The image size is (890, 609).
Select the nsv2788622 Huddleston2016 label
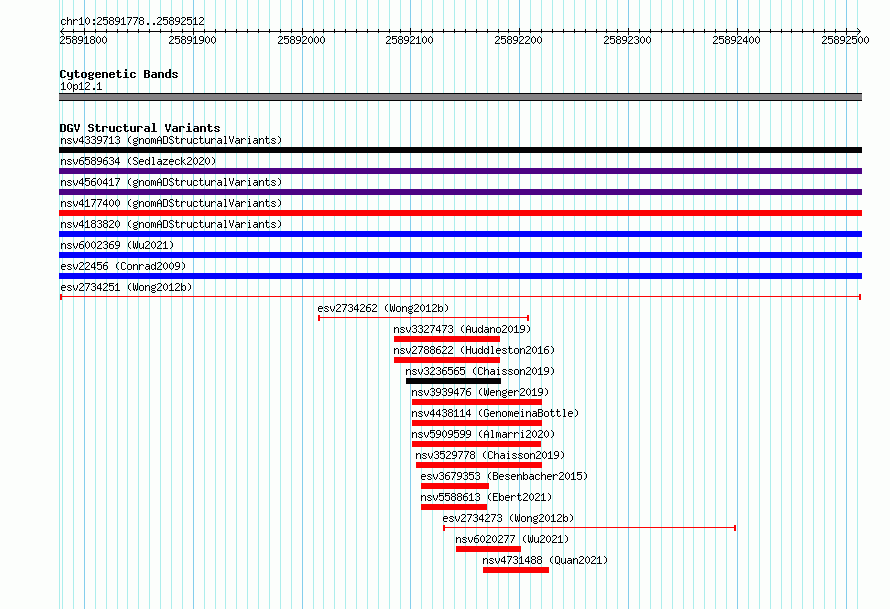[x=474, y=350]
